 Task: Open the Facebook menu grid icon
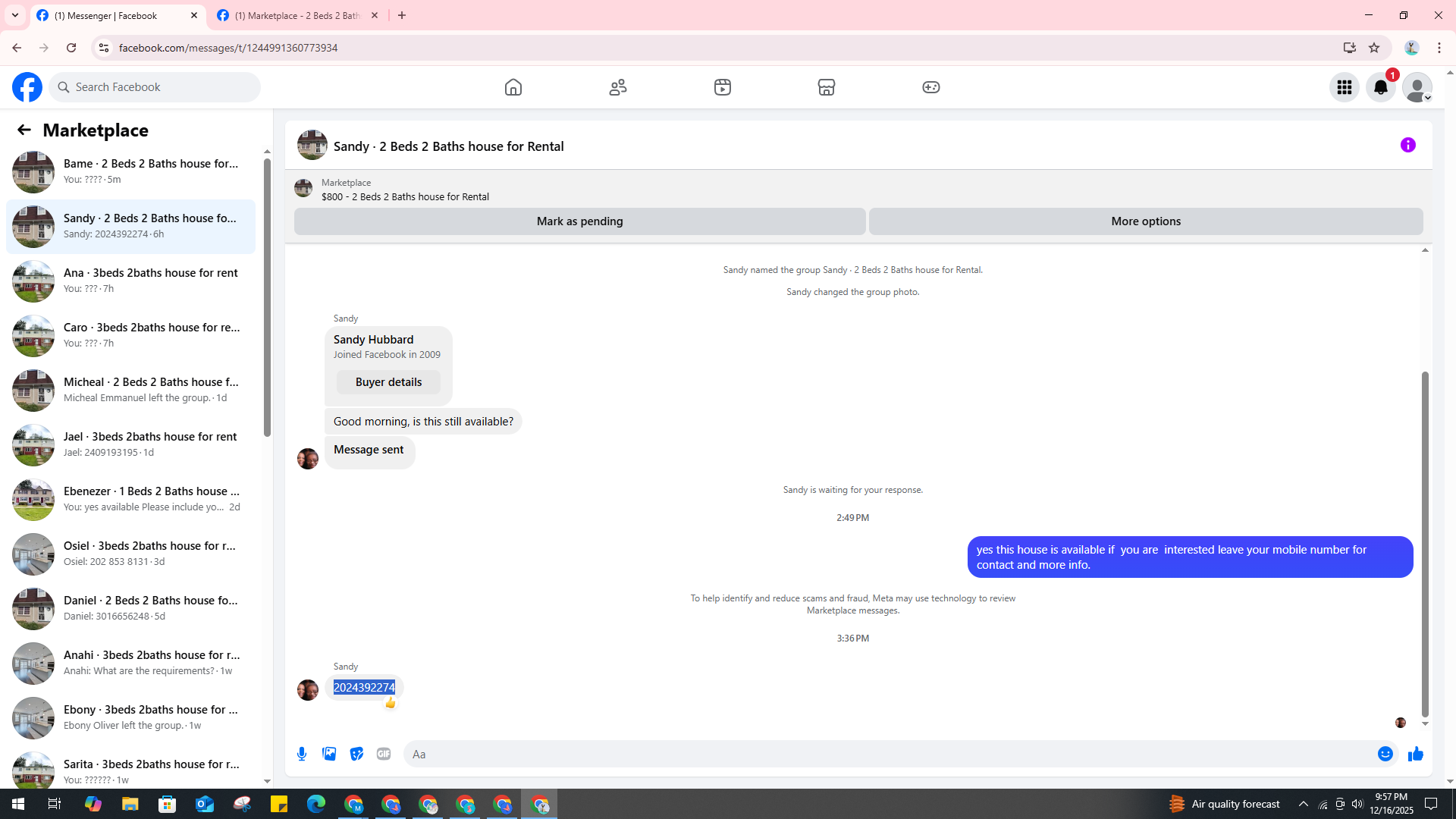[x=1345, y=87]
